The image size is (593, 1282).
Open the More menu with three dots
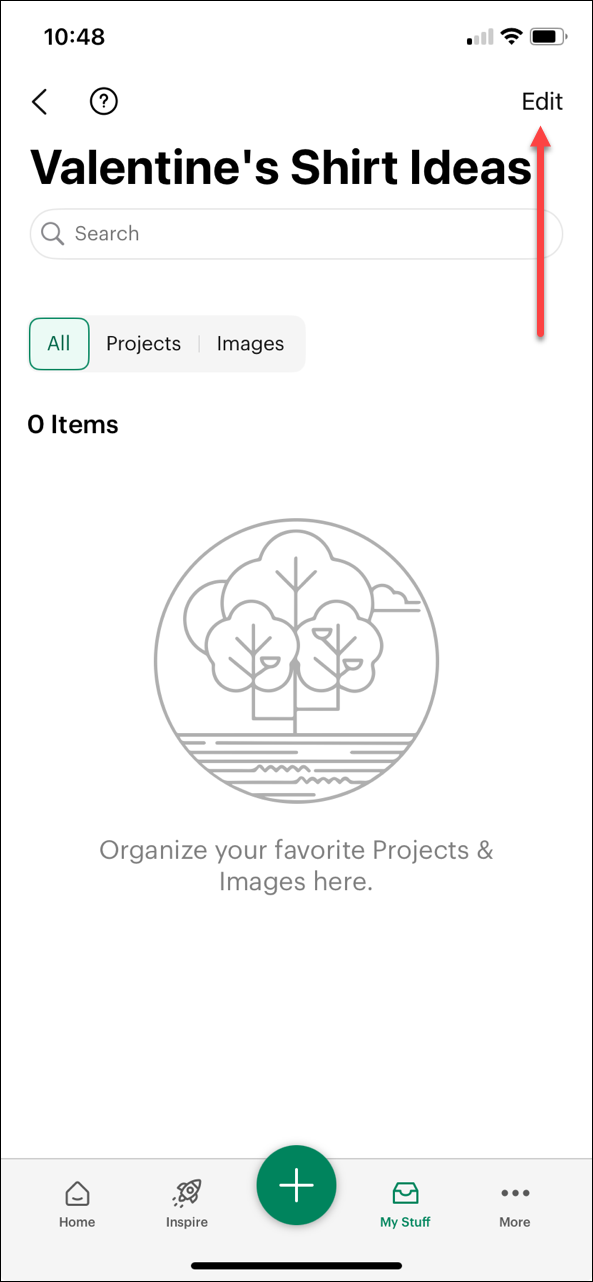[514, 1193]
